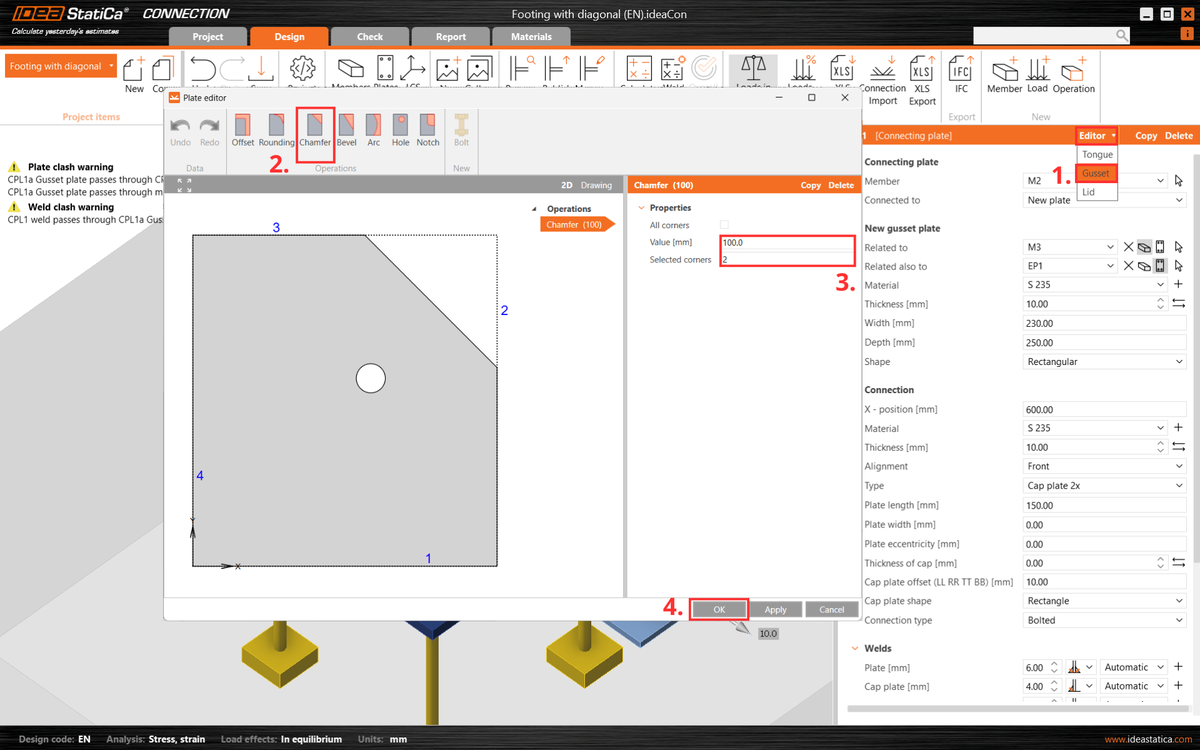The height and width of the screenshot is (750, 1200).
Task: Select the Bevel operation tool
Action: 346,131
